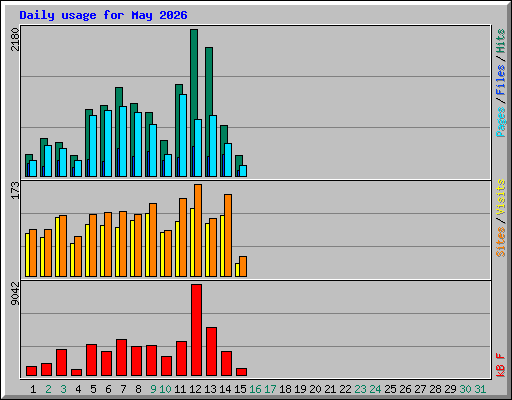Click day 11 on the x-axis
The height and width of the screenshot is (400, 512).
[x=180, y=389]
